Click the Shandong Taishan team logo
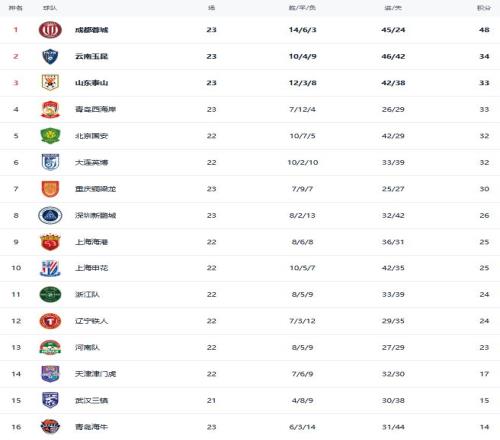Viewport: 500px width, 440px height. click(50, 83)
